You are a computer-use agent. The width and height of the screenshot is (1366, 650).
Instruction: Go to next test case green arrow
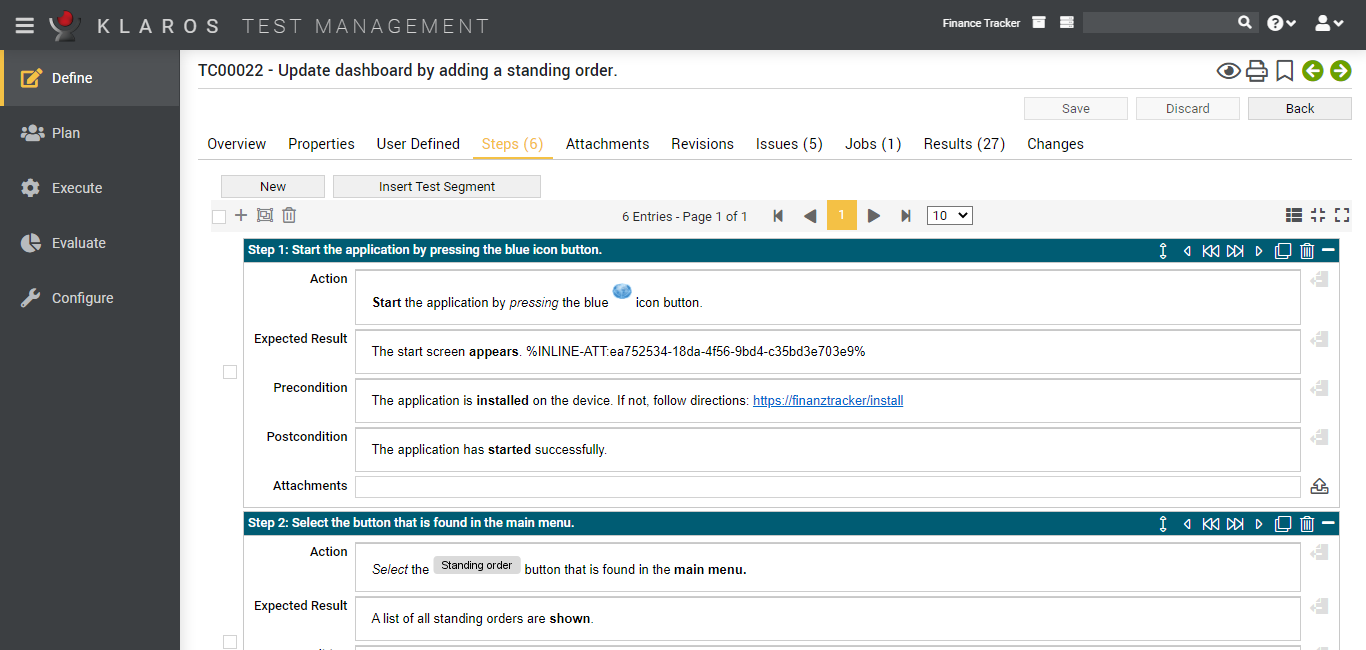click(1340, 71)
